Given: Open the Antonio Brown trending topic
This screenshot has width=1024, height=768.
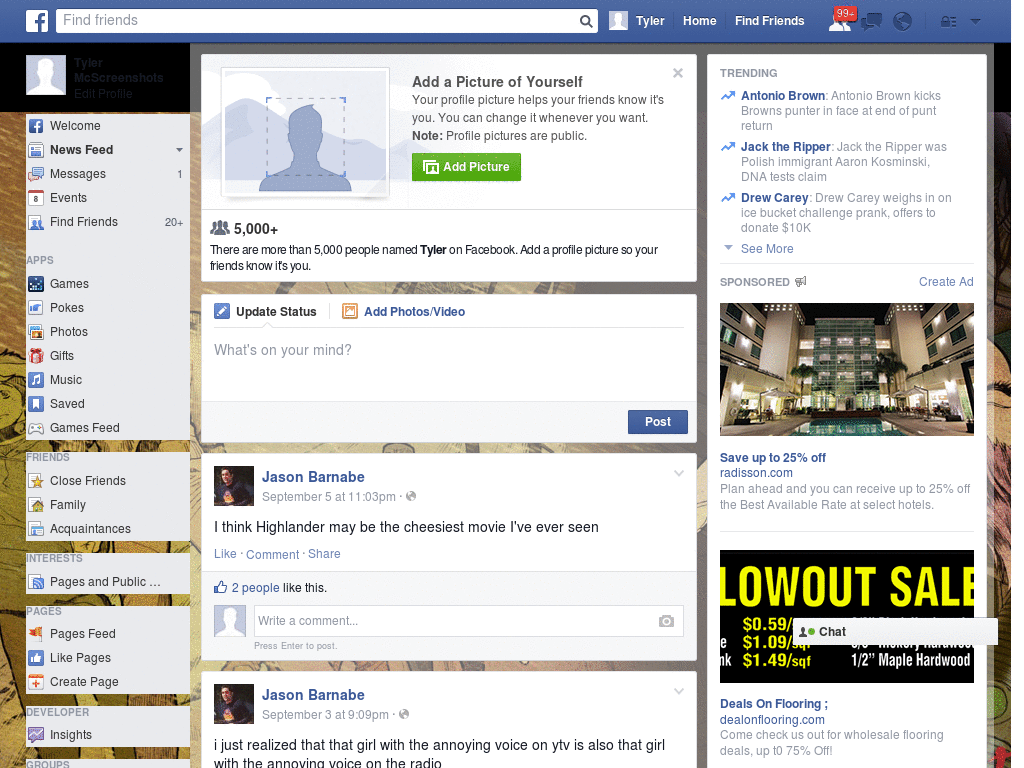Looking at the screenshot, I should [782, 96].
